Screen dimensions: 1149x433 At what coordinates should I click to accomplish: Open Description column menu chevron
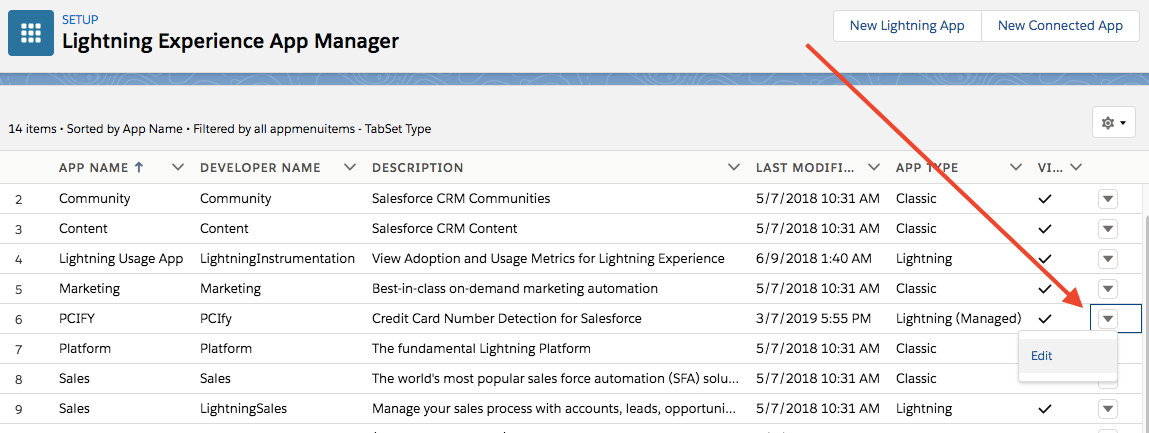point(734,168)
